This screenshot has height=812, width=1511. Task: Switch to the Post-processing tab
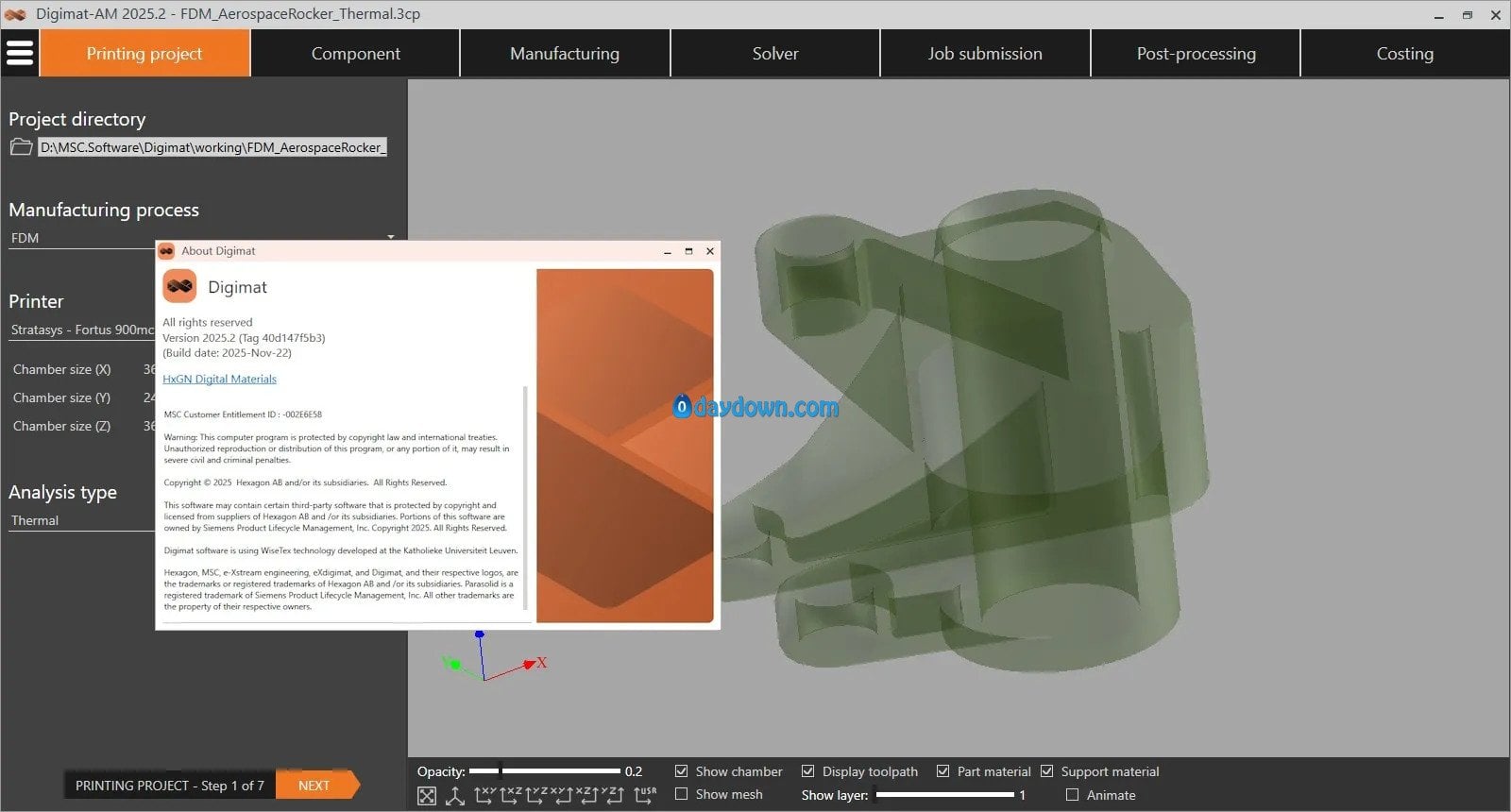pyautogui.click(x=1196, y=54)
